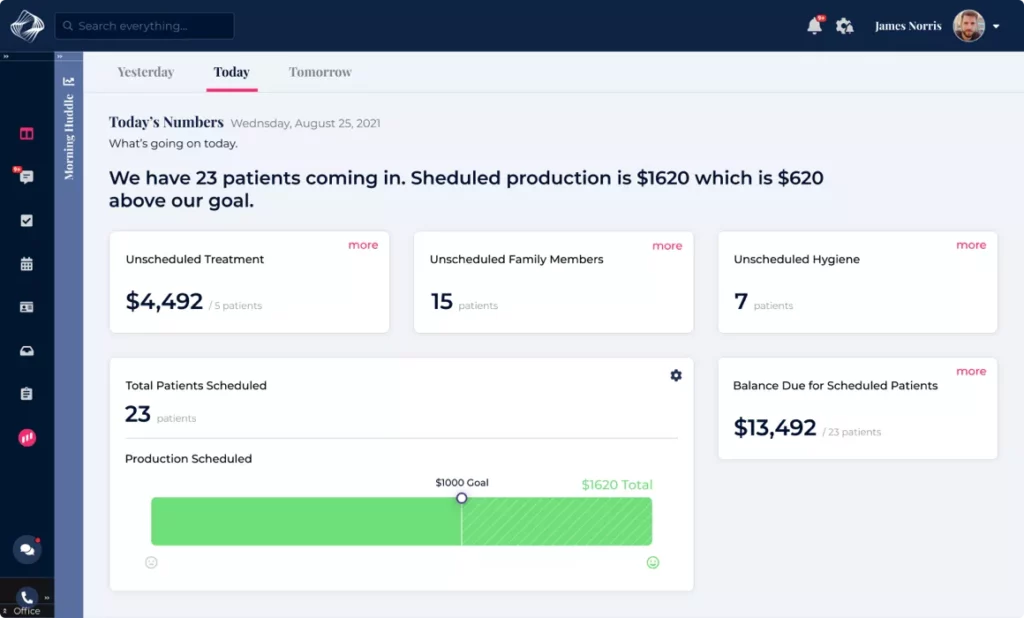Screen dimensions: 1024x618
Task: Open the chat bubble button at bottom left
Action: pos(27,549)
